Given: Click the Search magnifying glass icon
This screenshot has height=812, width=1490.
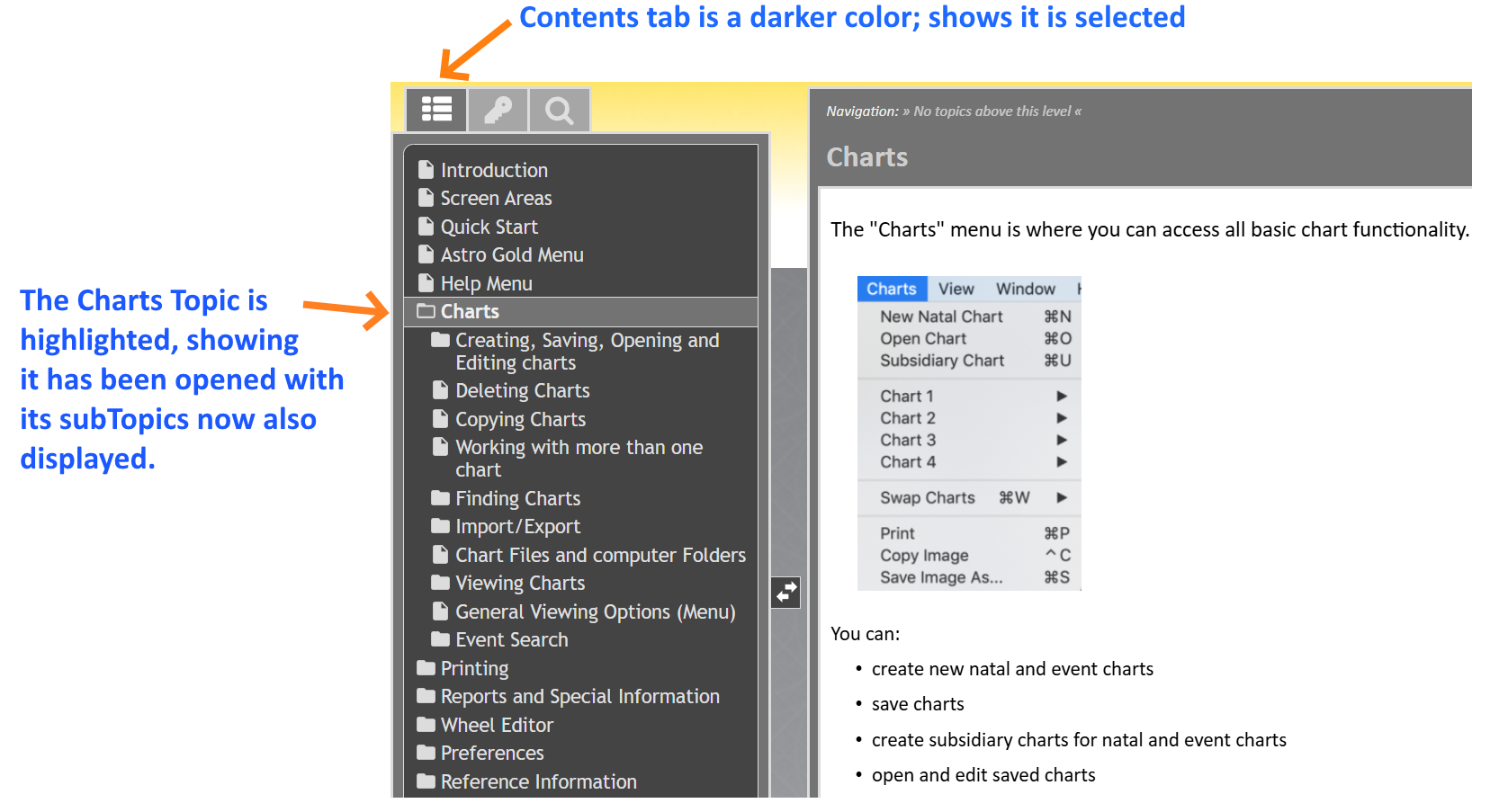Looking at the screenshot, I should pyautogui.click(x=559, y=109).
